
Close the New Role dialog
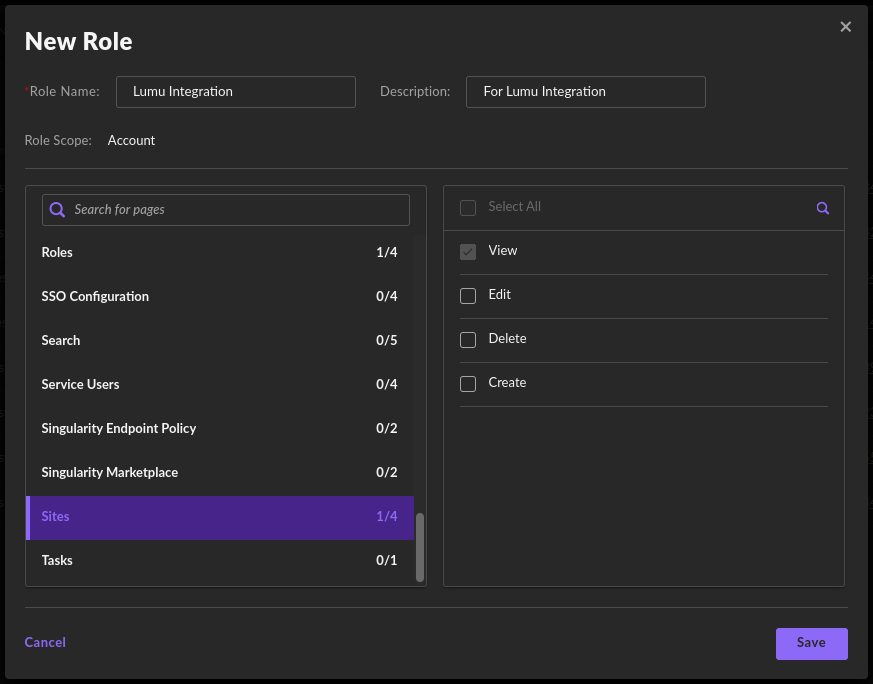846,27
